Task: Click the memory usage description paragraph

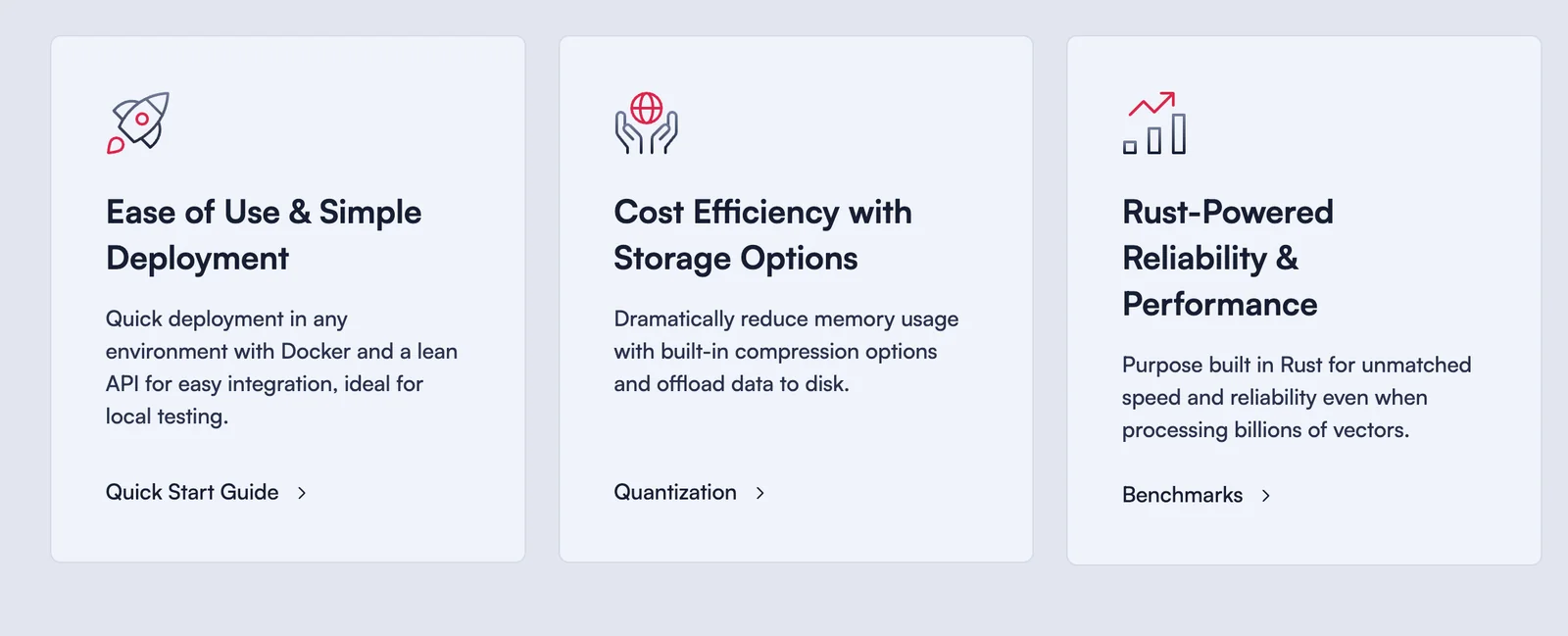Action: point(786,351)
